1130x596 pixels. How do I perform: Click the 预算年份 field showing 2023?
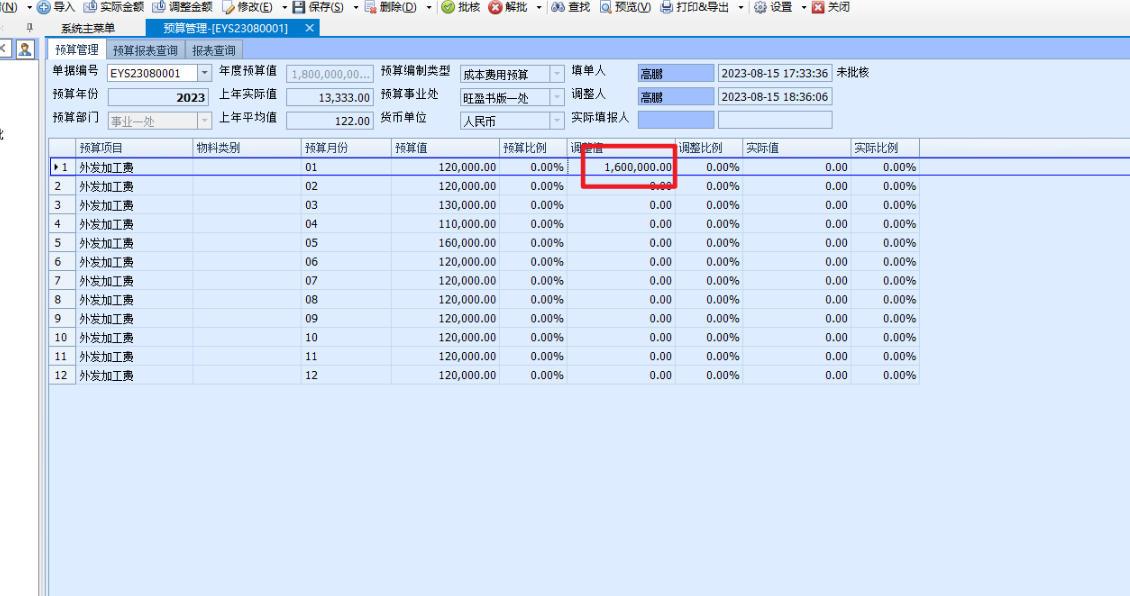pyautogui.click(x=159, y=97)
